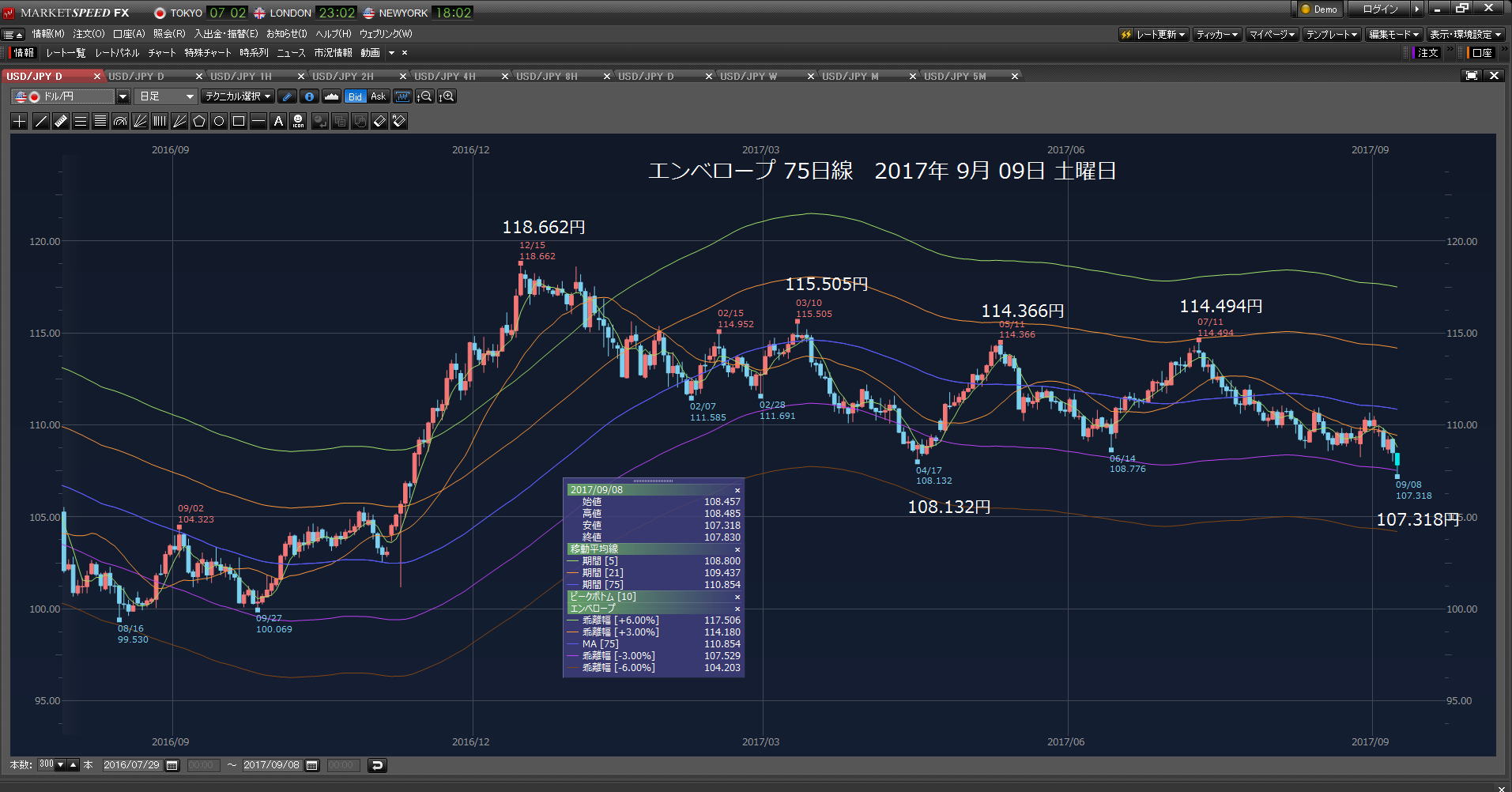Select the three horizontal lines tool
This screenshot has width=1512, height=792.
[80, 121]
